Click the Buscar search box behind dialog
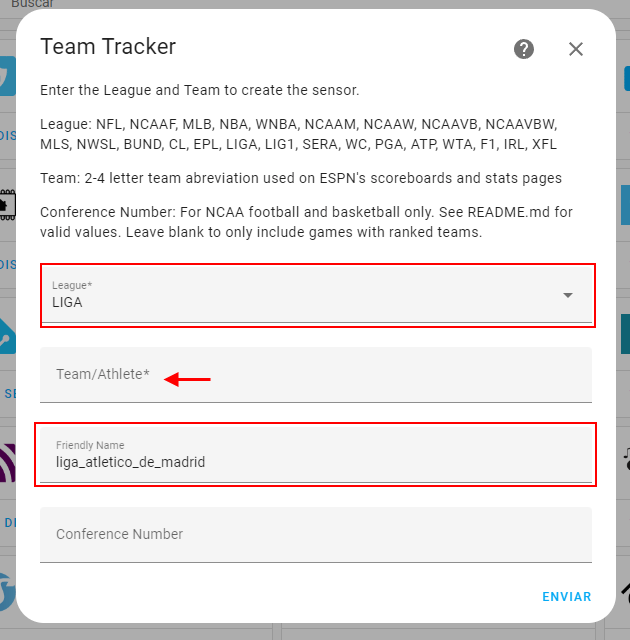Screen dimensions: 630x640 click(32, 5)
